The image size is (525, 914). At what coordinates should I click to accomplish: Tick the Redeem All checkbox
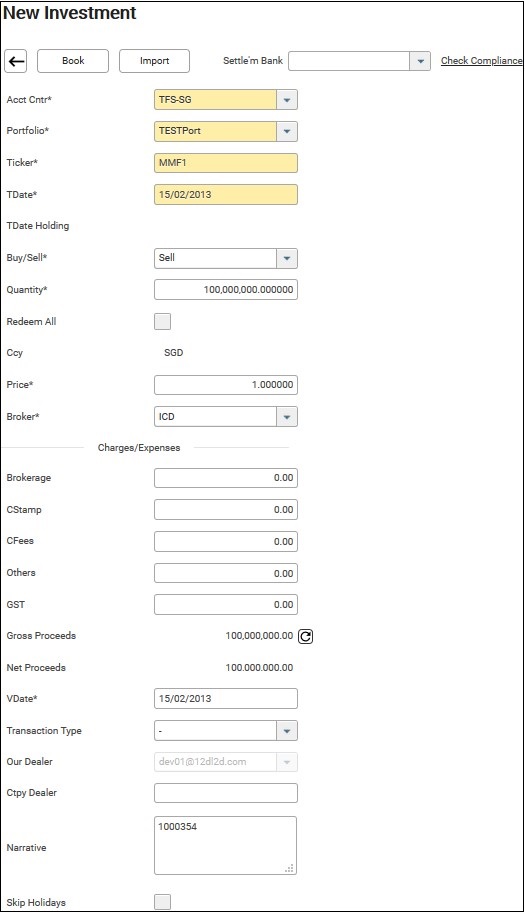(163, 321)
